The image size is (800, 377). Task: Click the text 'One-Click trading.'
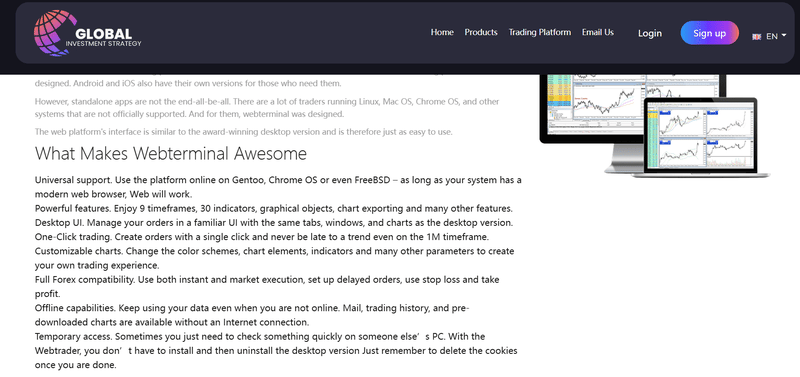click(x=73, y=237)
